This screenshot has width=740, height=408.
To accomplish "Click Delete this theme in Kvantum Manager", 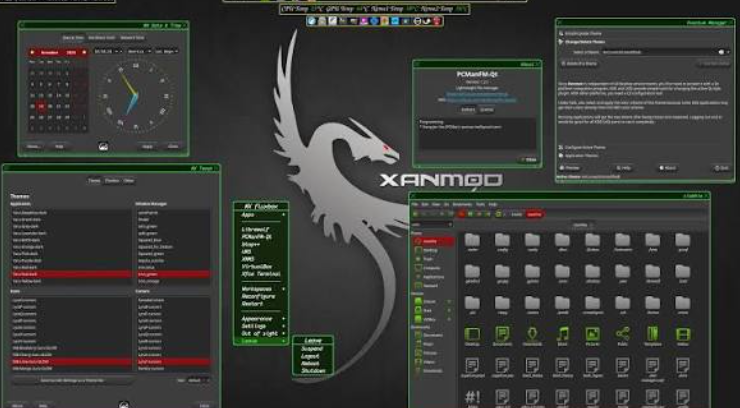I will [579, 63].
